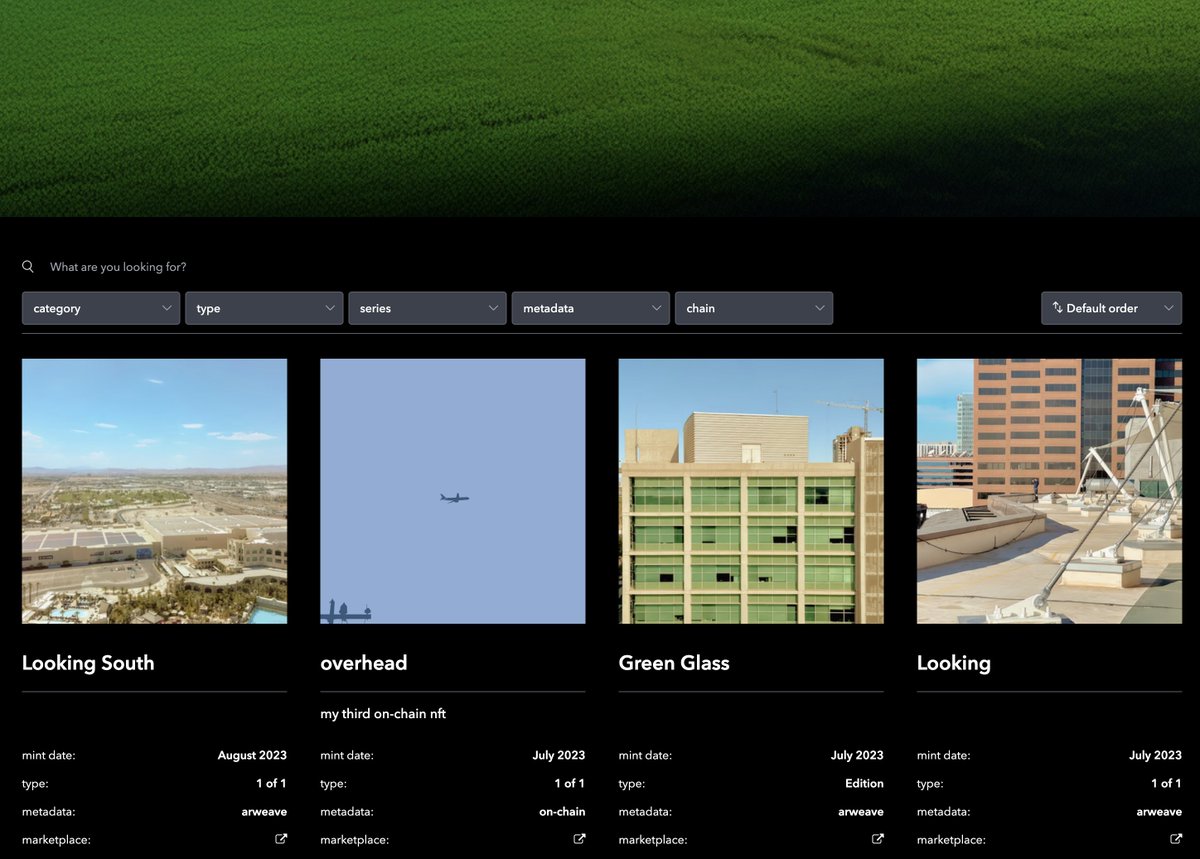Open Green Glass marketplace external link
The width and height of the screenshot is (1200, 859).
[x=878, y=839]
